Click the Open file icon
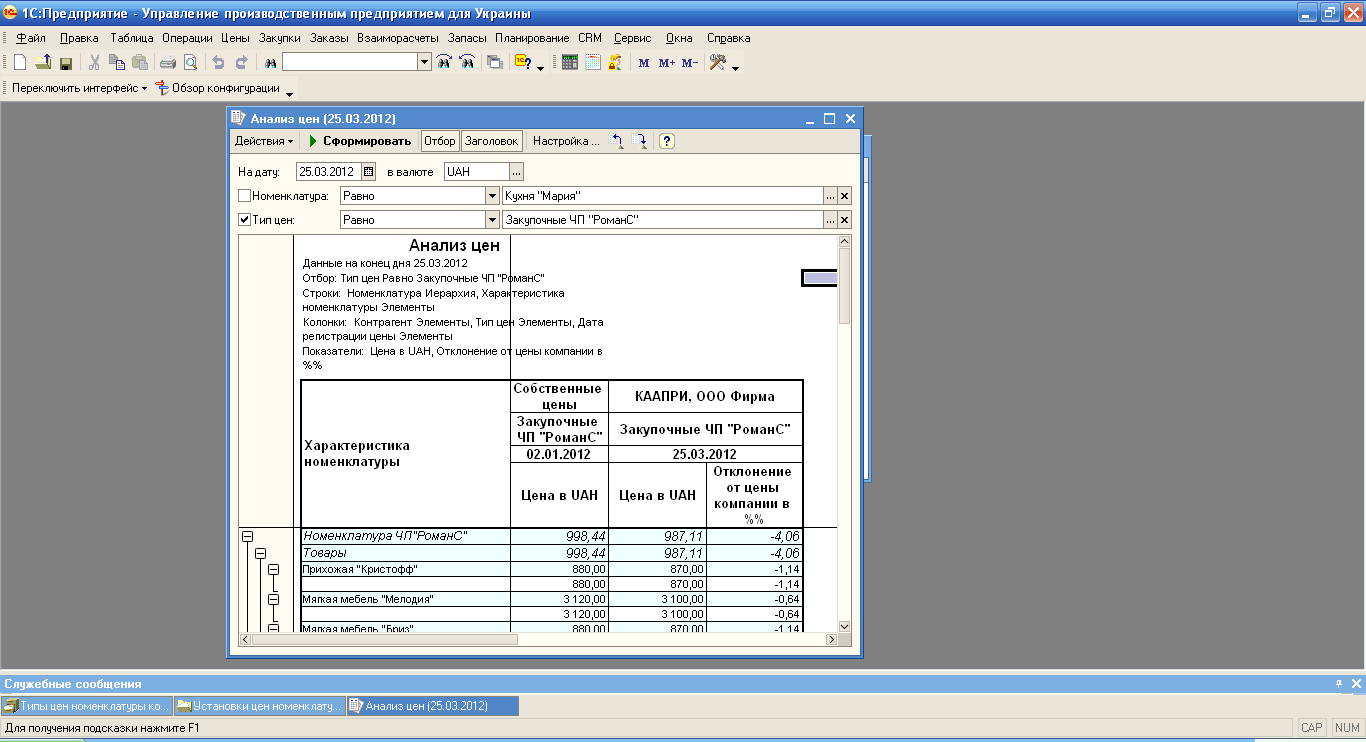Screen dimensions: 1366x742 [43, 62]
